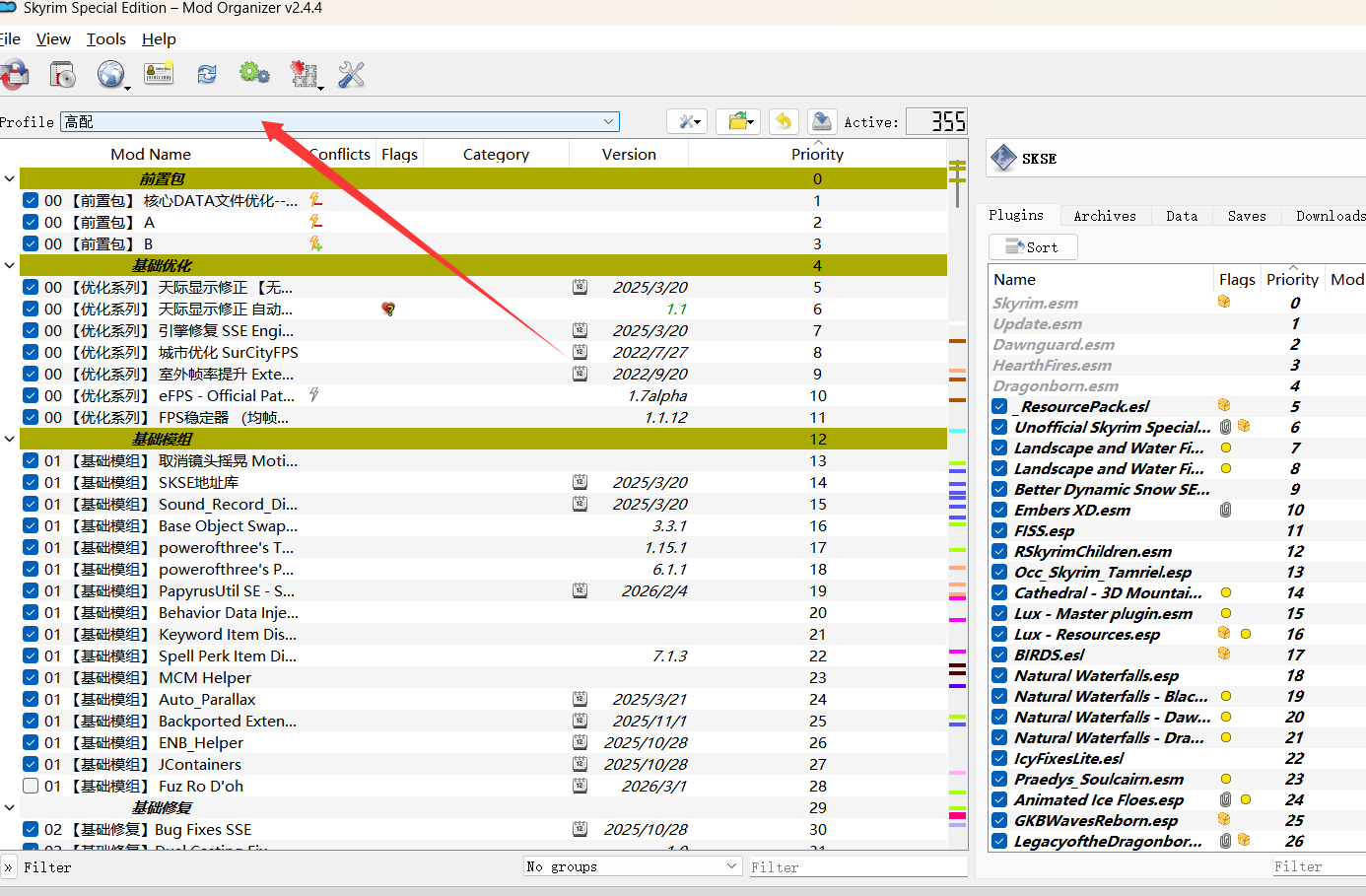
Task: Open executables editor green gears icon
Action: click(x=254, y=74)
